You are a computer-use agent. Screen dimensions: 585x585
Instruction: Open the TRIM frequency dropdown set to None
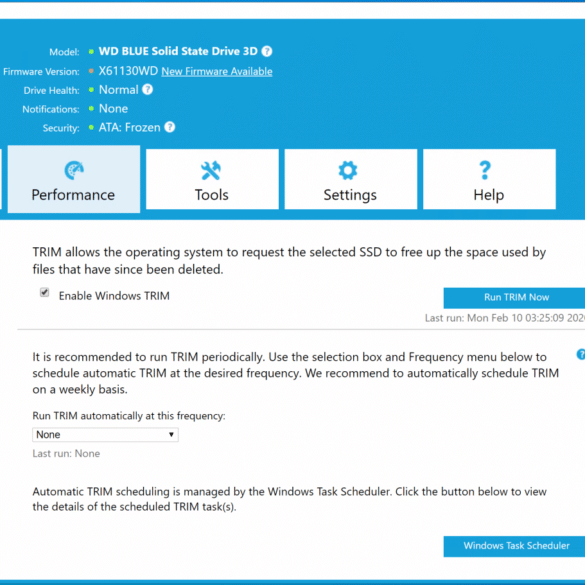pyautogui.click(x=105, y=435)
